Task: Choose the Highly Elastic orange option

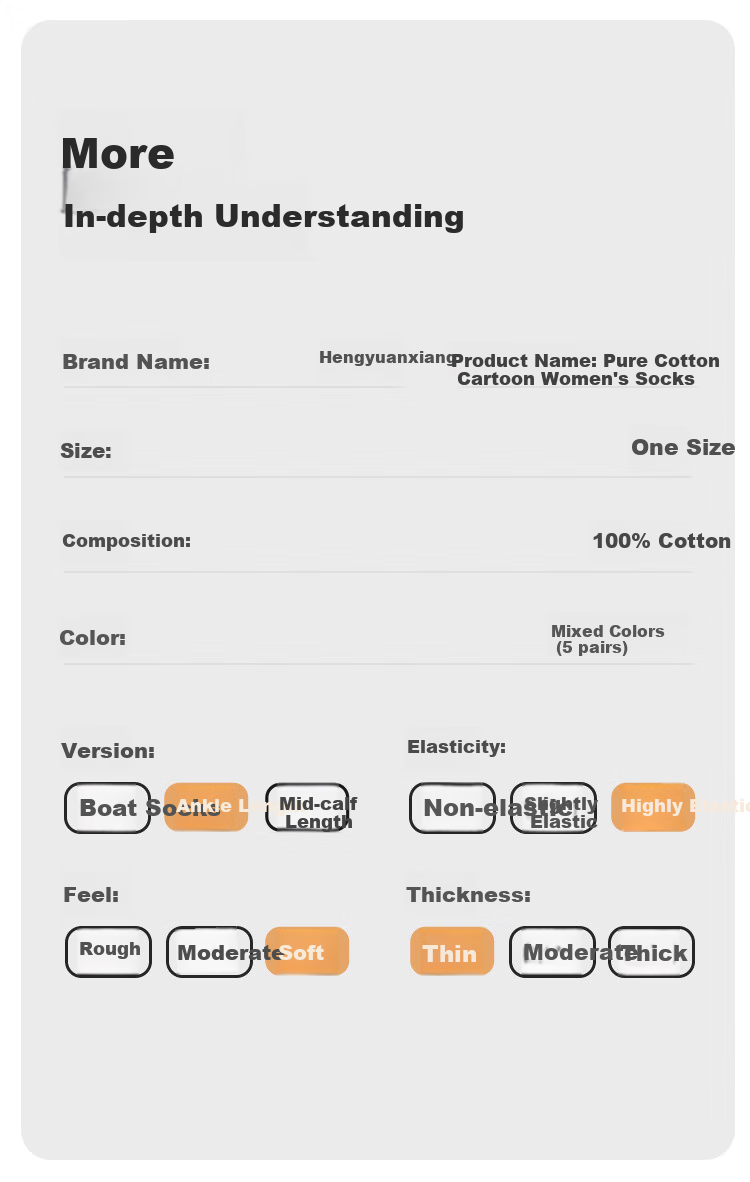Action: click(653, 807)
